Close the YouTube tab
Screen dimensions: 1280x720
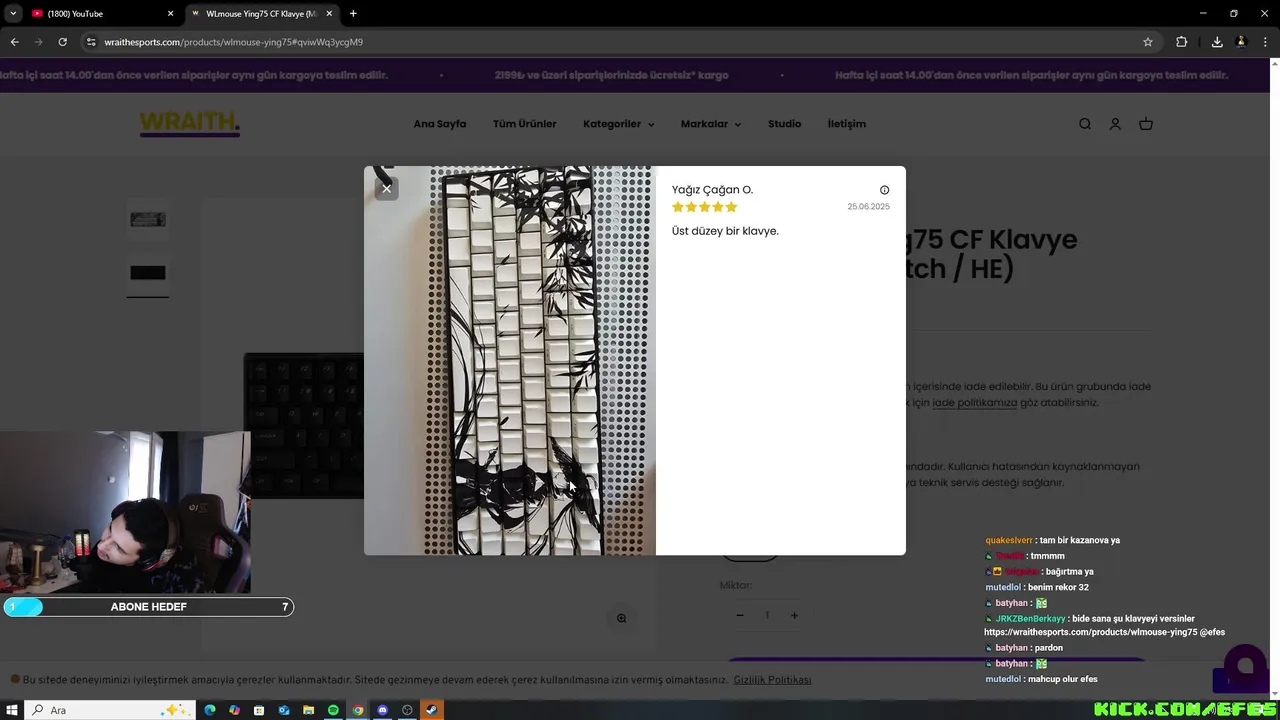(170, 14)
